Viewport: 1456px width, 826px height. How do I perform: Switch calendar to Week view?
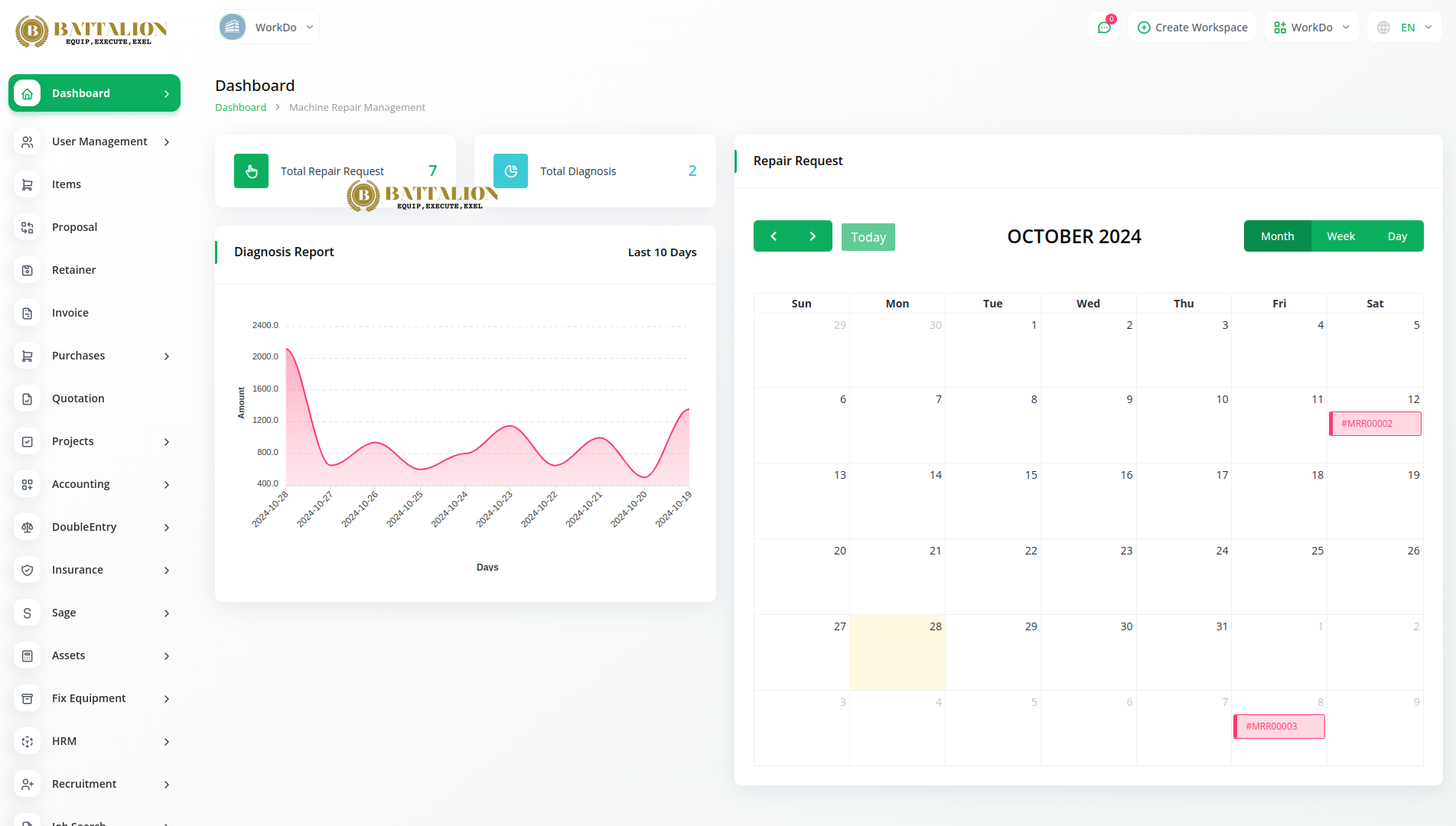(1340, 236)
